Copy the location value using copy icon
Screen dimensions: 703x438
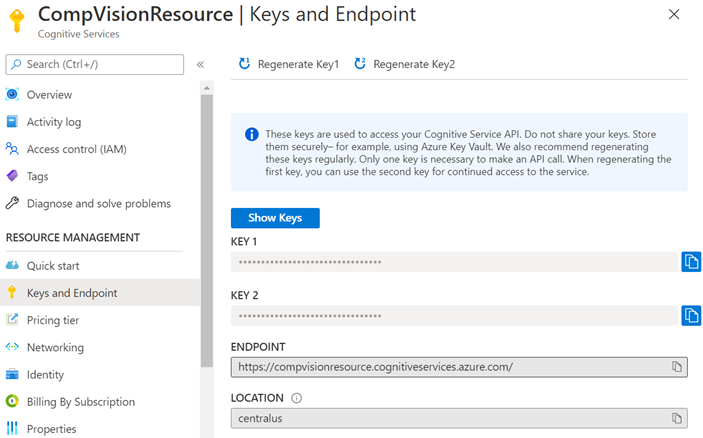pos(677,418)
